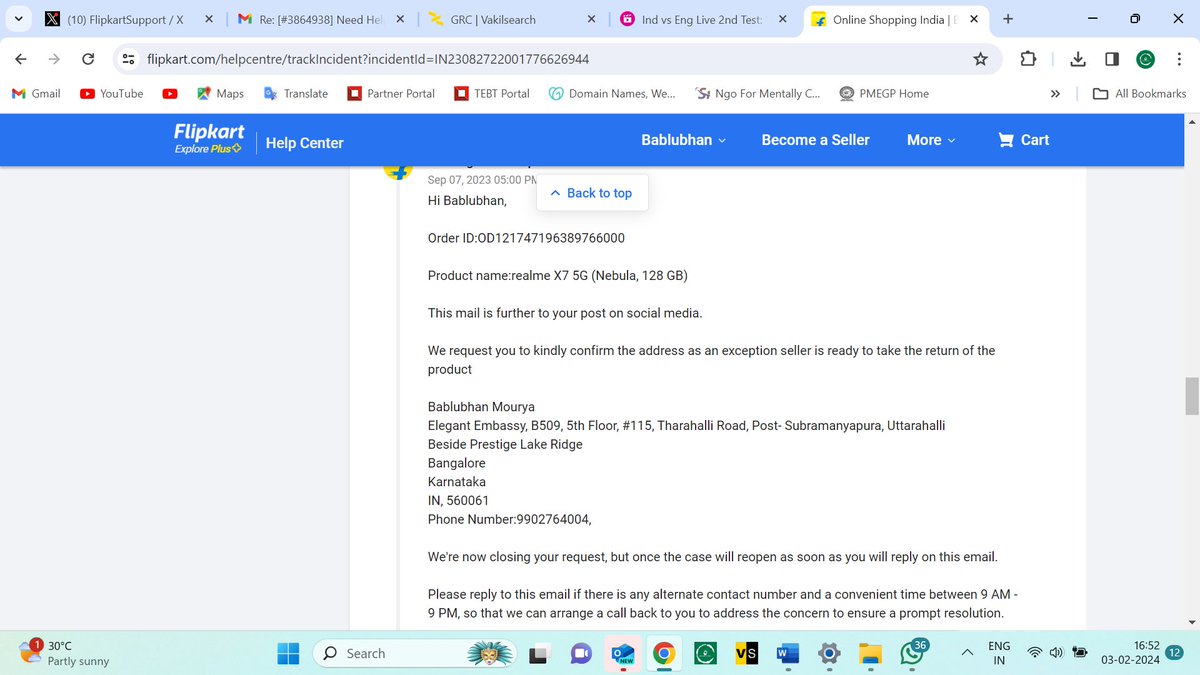
Task: Open Outlook (new) from the taskbar
Action: point(622,653)
